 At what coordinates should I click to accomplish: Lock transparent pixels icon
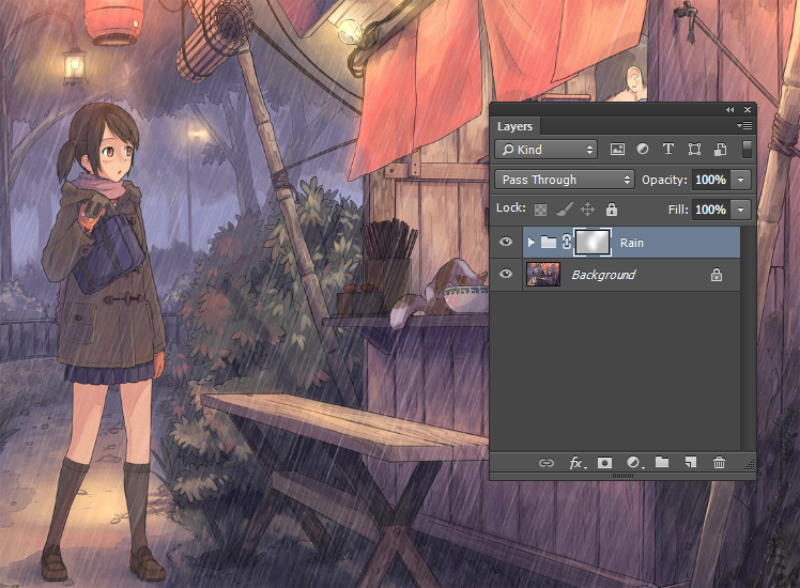pyautogui.click(x=540, y=209)
